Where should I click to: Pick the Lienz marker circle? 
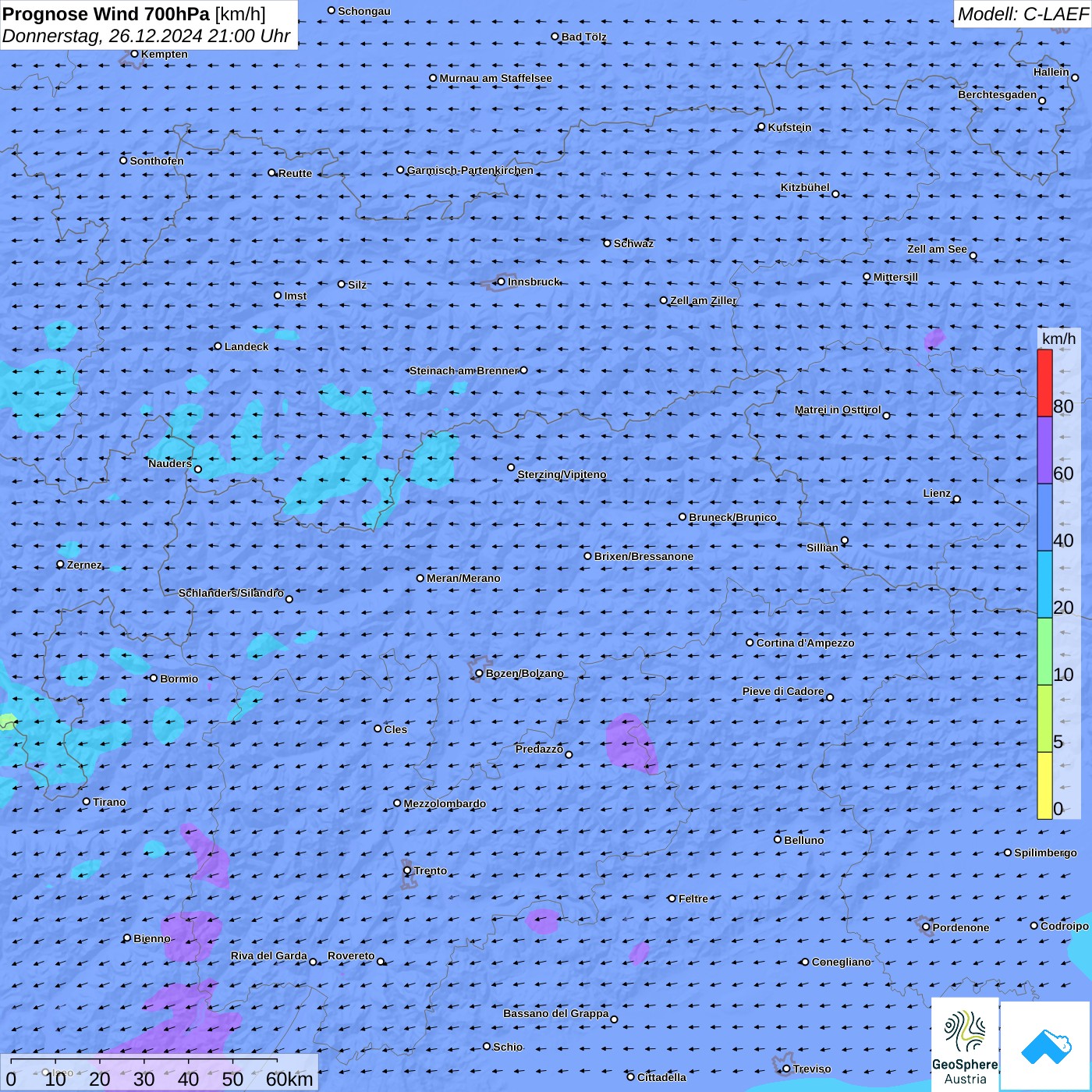(x=957, y=499)
